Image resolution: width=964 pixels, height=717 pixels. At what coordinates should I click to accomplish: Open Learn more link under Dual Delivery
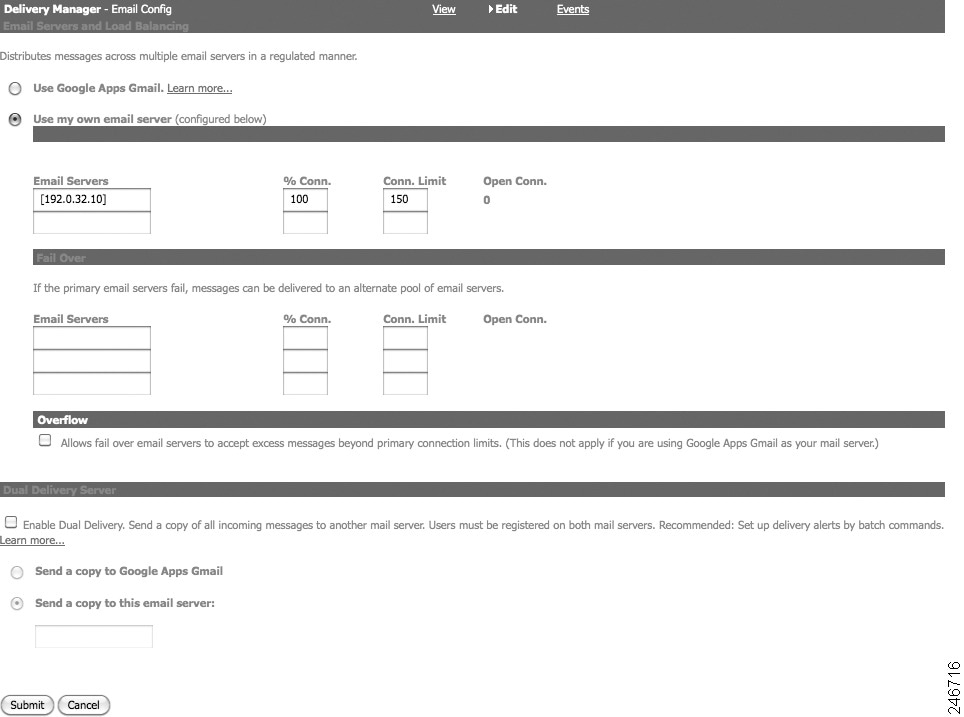[x=32, y=541]
